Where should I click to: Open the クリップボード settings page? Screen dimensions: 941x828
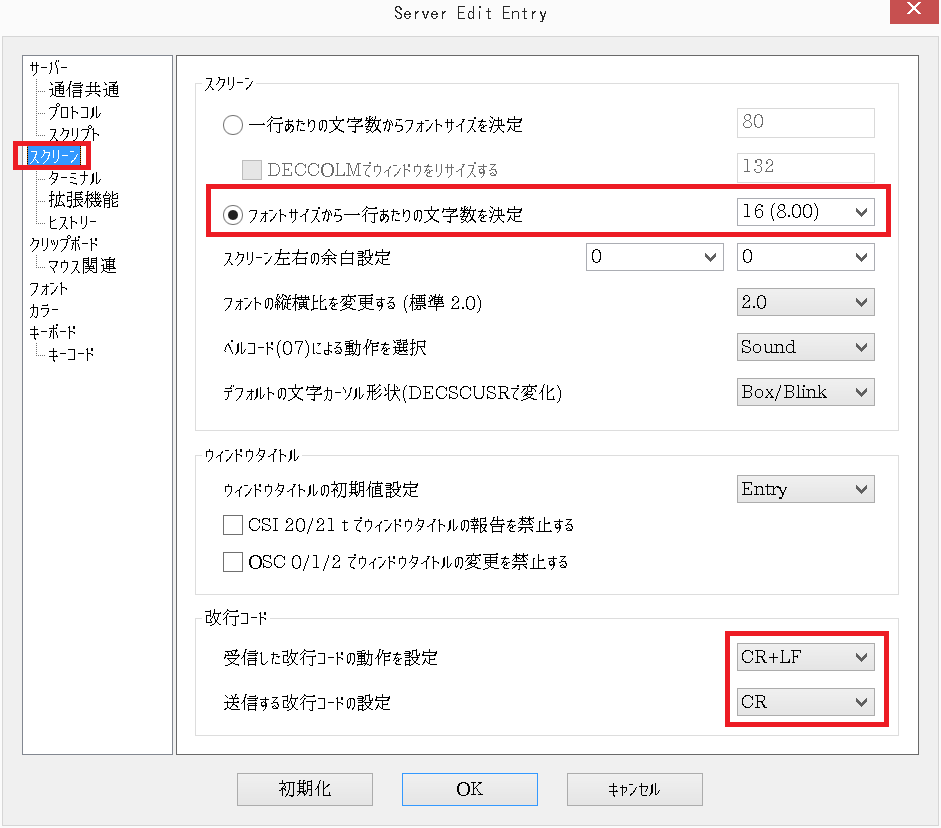point(63,243)
